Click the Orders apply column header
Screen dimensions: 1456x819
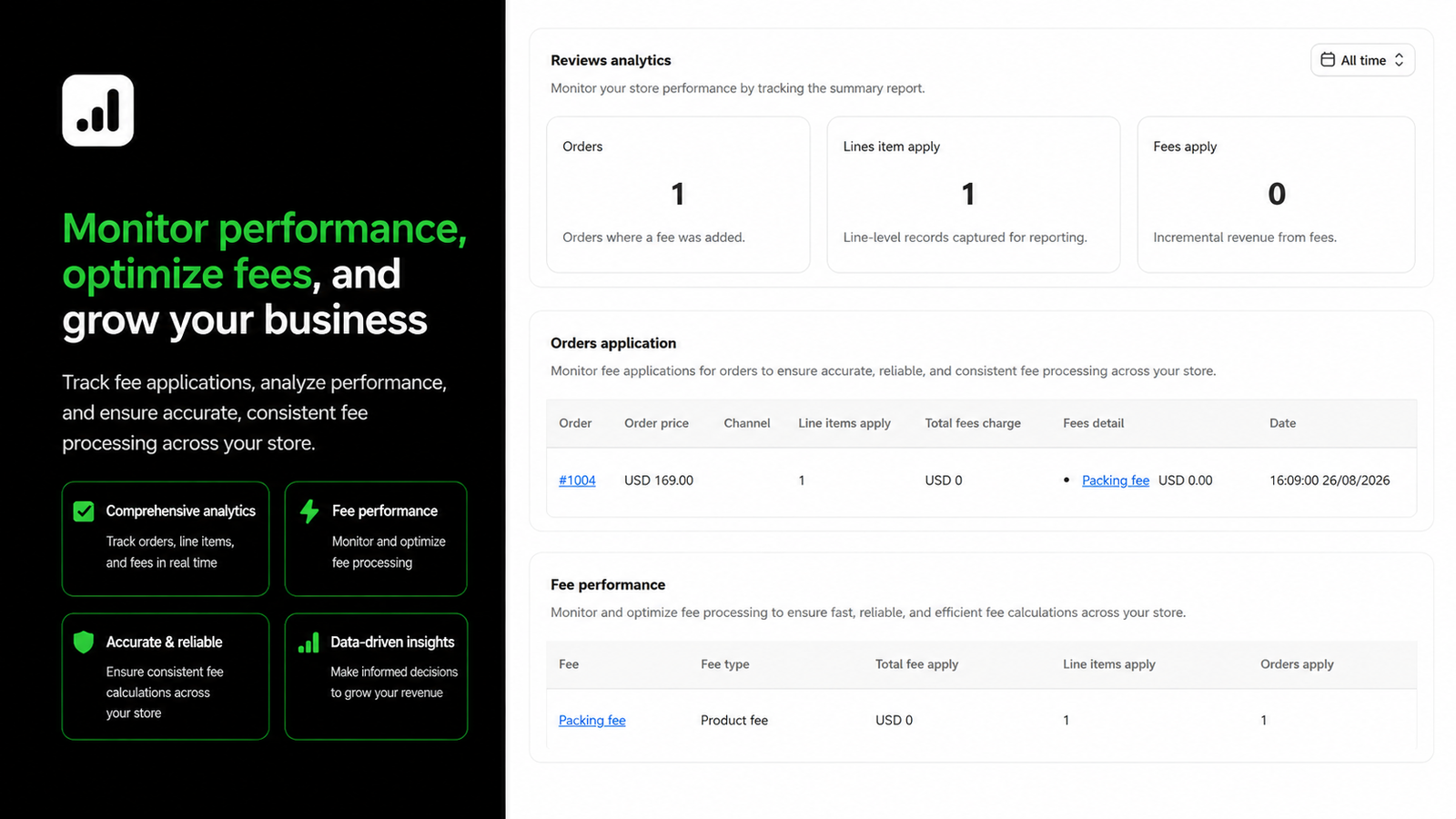(x=1297, y=664)
